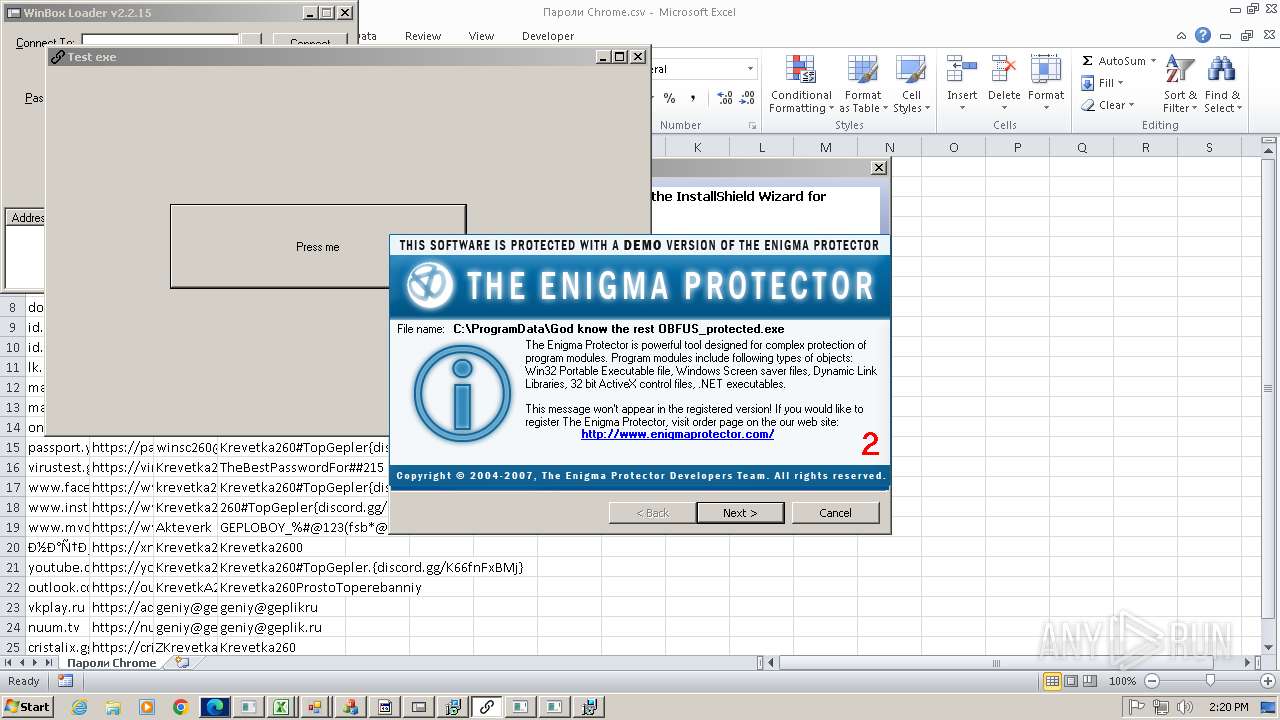
Task: Zoom in with the plus button
Action: point(1269,681)
